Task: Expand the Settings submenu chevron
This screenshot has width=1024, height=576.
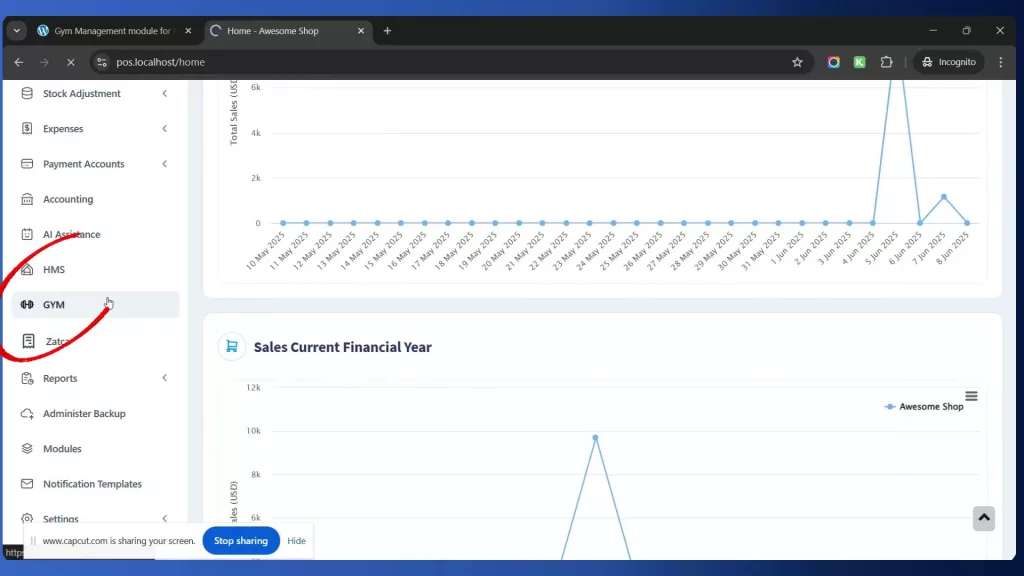Action: 165,519
